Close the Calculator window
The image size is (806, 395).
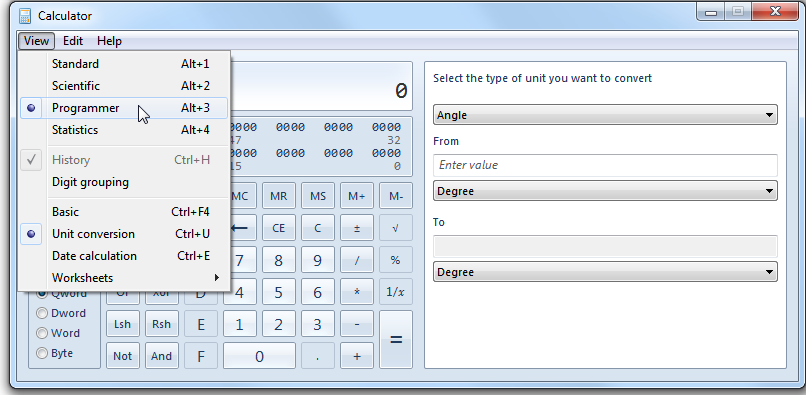pyautogui.click(x=775, y=11)
